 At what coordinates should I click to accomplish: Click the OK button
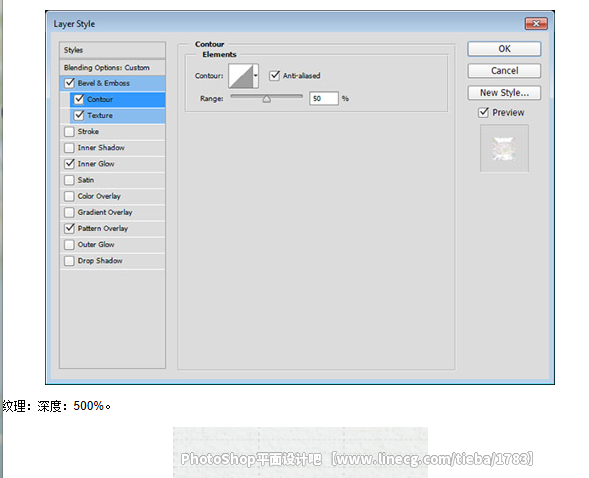coord(504,49)
